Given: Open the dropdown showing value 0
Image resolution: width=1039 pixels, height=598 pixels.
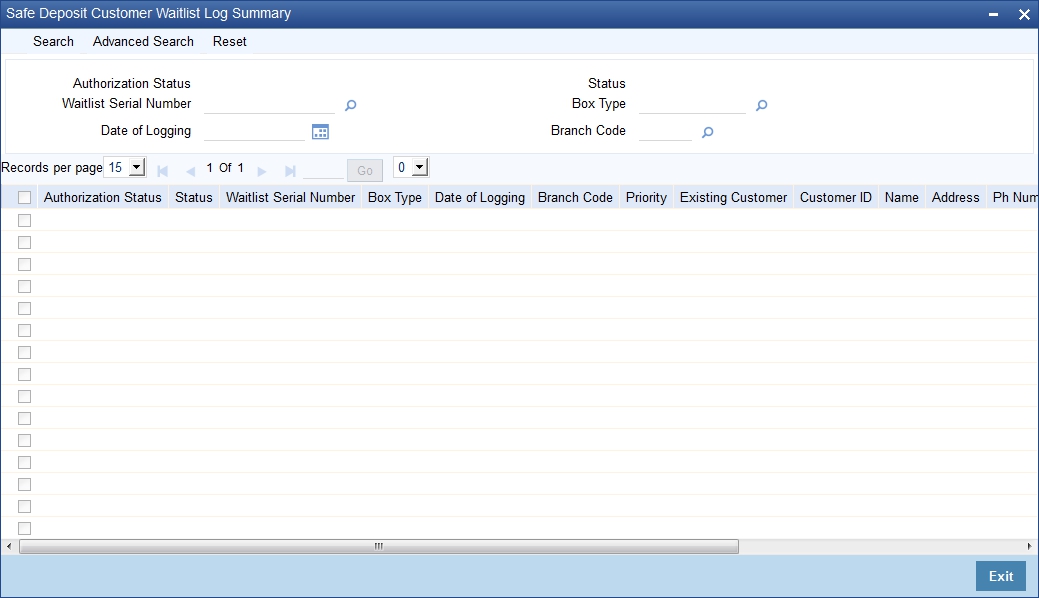Looking at the screenshot, I should (x=411, y=167).
